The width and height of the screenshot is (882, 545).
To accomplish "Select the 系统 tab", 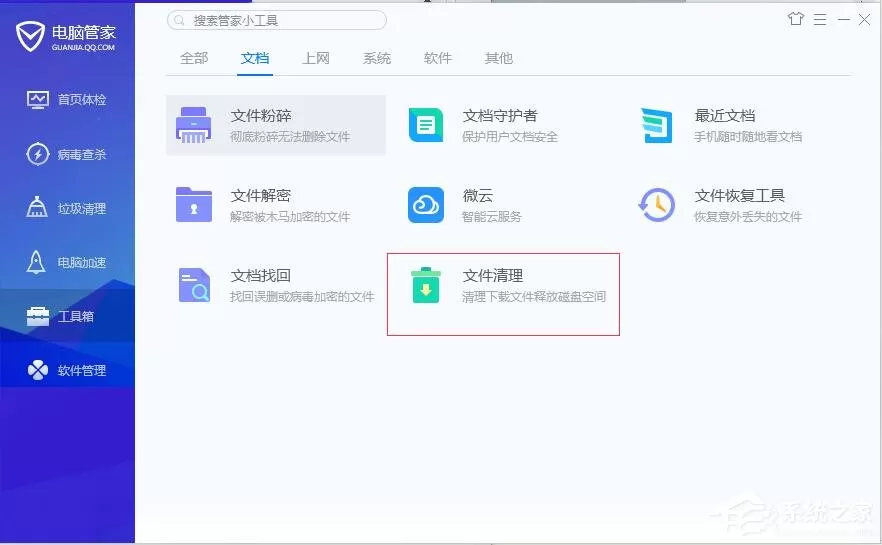I will click(x=377, y=58).
